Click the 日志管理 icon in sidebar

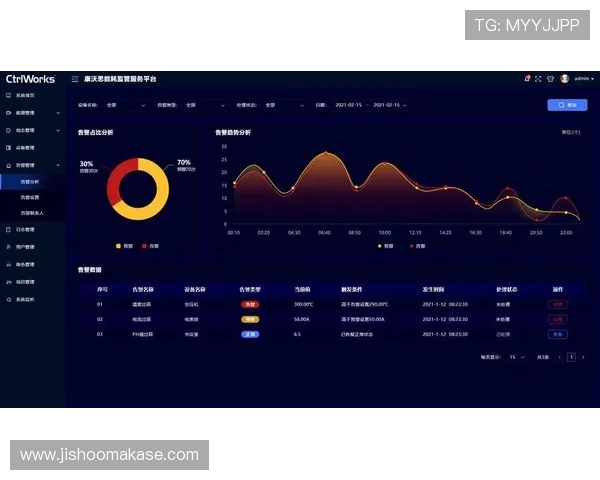(8, 229)
